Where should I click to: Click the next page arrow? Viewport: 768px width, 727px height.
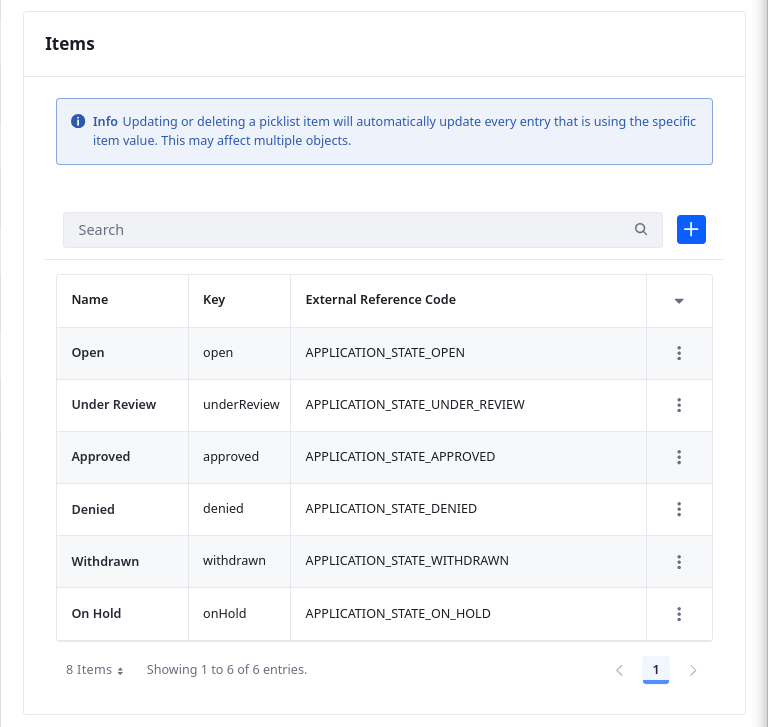click(693, 670)
